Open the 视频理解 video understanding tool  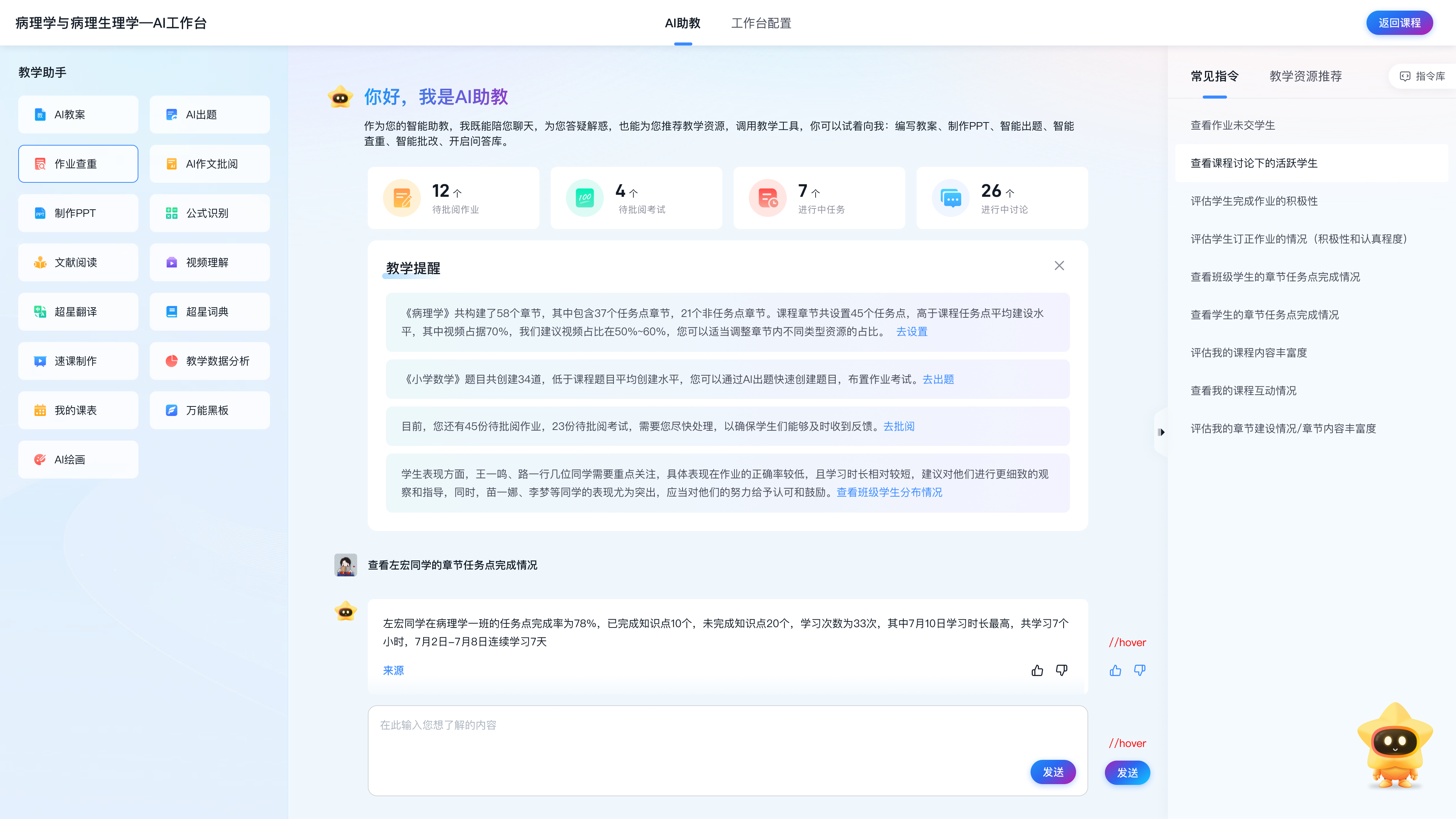pos(210,262)
